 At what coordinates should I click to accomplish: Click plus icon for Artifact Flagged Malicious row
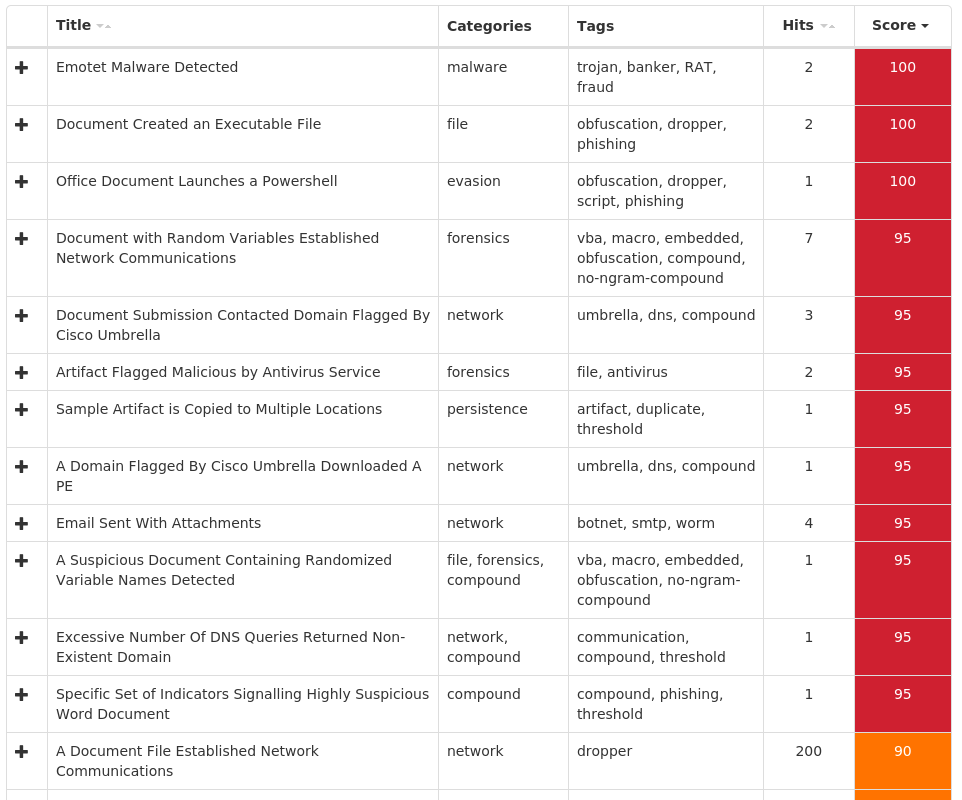(x=22, y=372)
